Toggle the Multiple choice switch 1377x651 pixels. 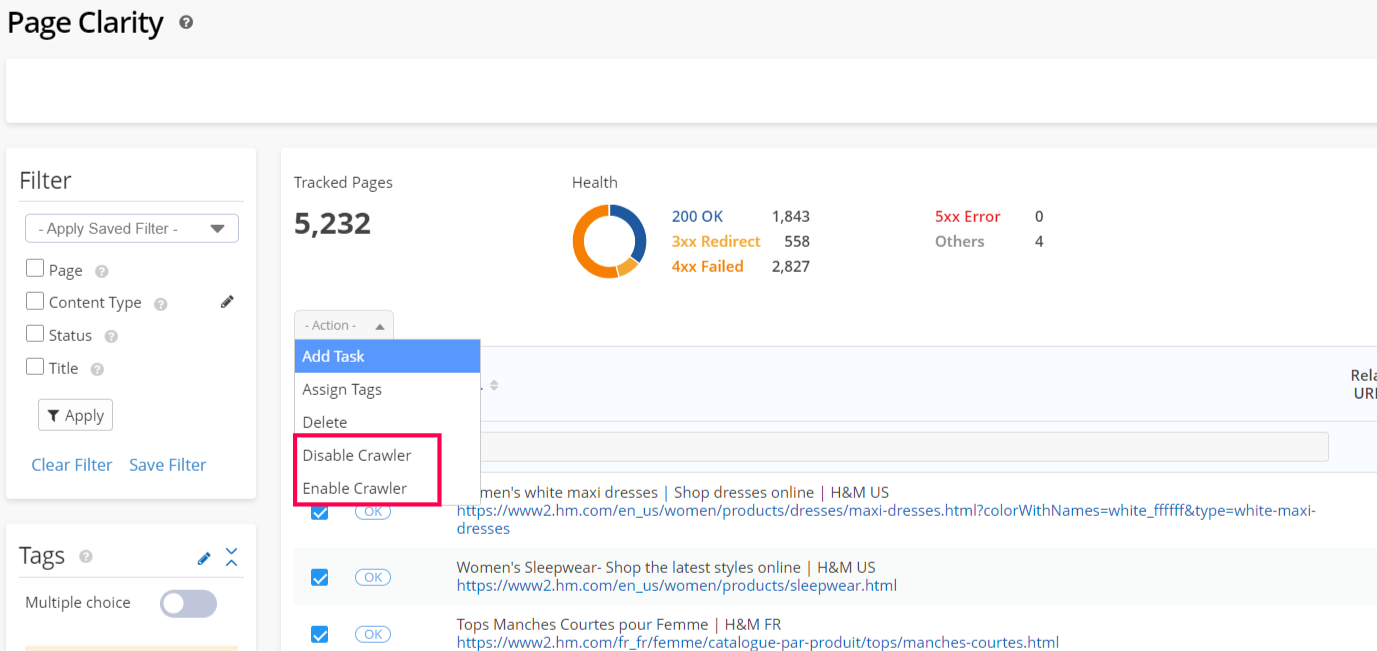coord(188,603)
